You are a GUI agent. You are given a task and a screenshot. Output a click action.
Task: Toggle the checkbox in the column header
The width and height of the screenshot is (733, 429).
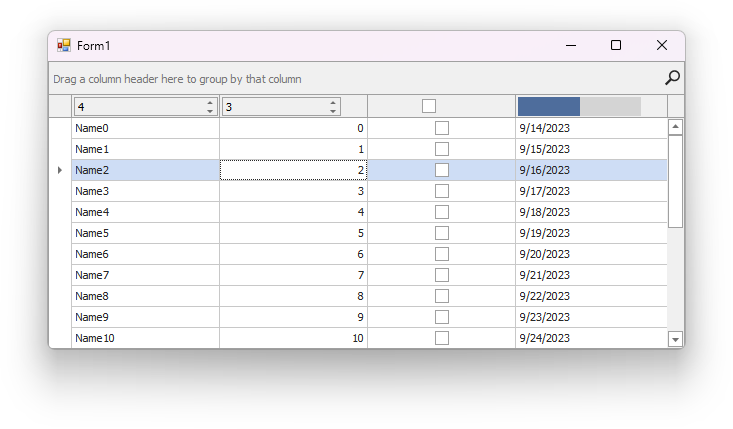(429, 106)
